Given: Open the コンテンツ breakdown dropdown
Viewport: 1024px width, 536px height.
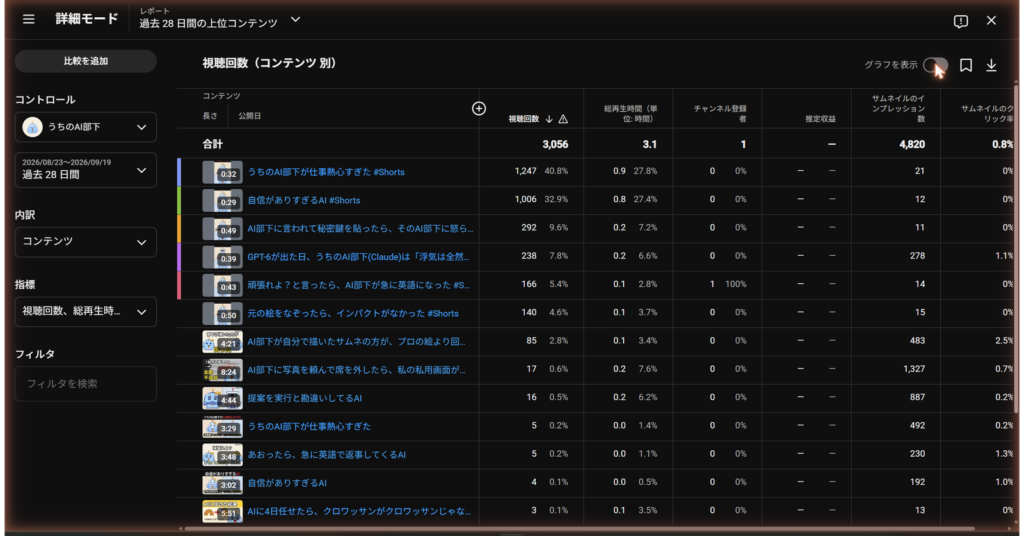Looking at the screenshot, I should (86, 242).
